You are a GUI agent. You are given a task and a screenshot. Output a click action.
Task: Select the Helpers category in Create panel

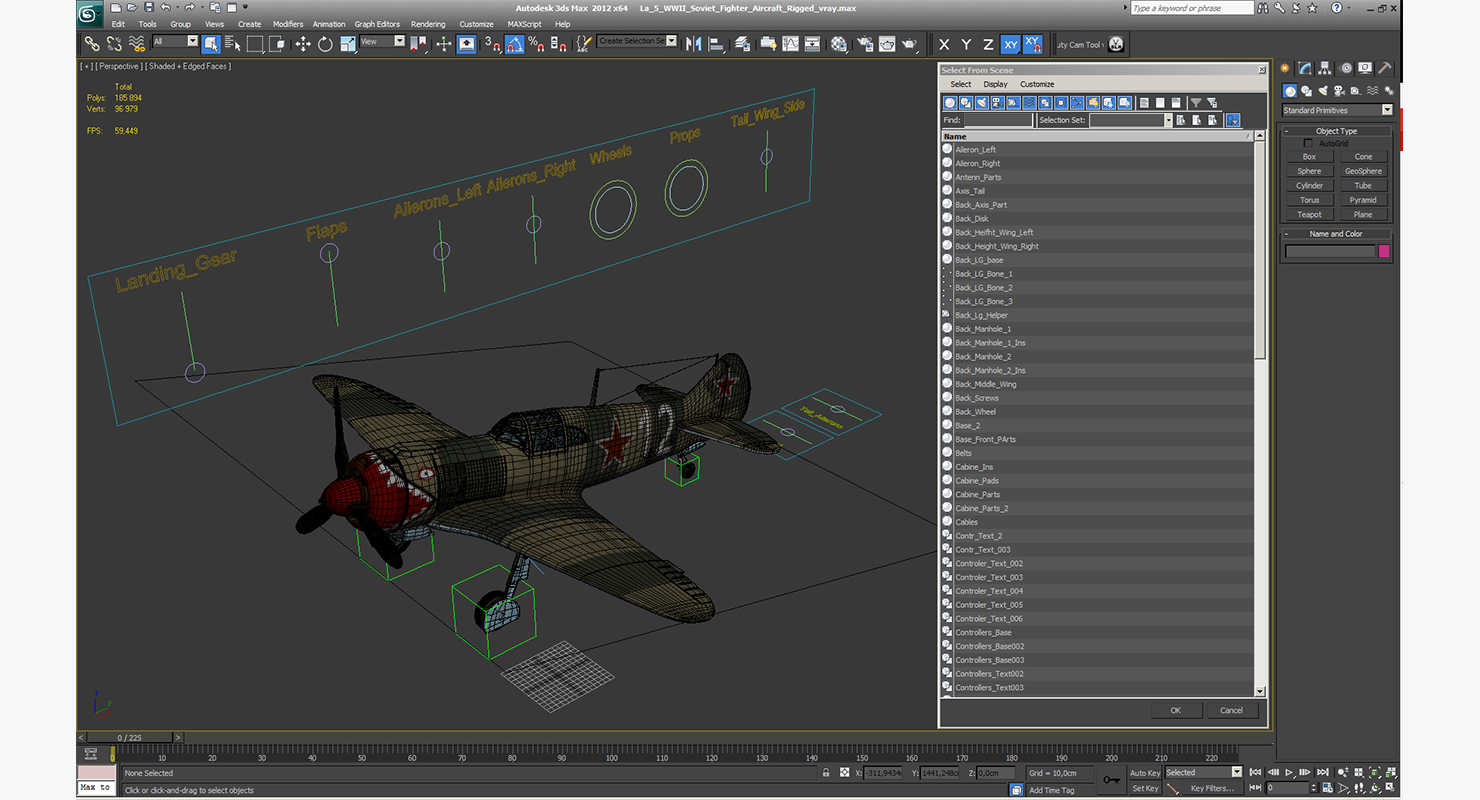pyautogui.click(x=1356, y=91)
